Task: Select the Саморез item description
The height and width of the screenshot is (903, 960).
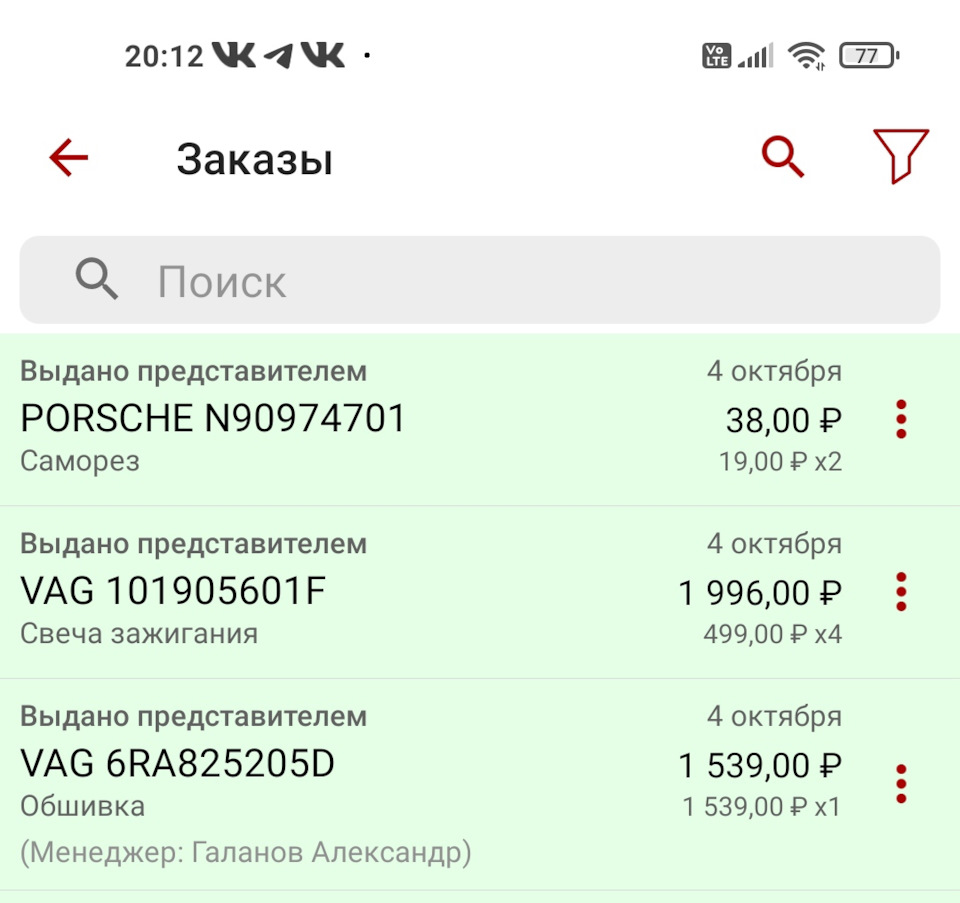Action: pyautogui.click(x=80, y=461)
